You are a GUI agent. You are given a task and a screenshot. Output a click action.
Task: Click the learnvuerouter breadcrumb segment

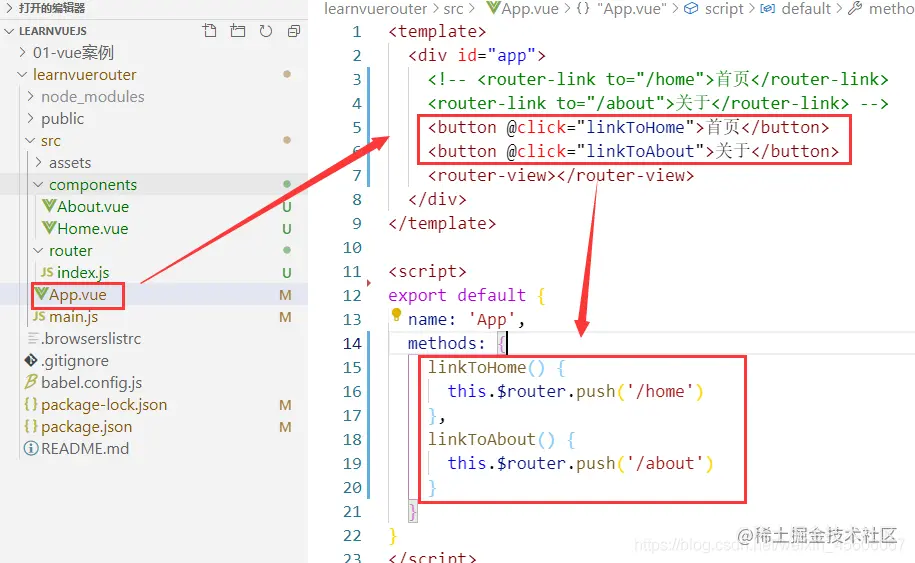coord(375,9)
